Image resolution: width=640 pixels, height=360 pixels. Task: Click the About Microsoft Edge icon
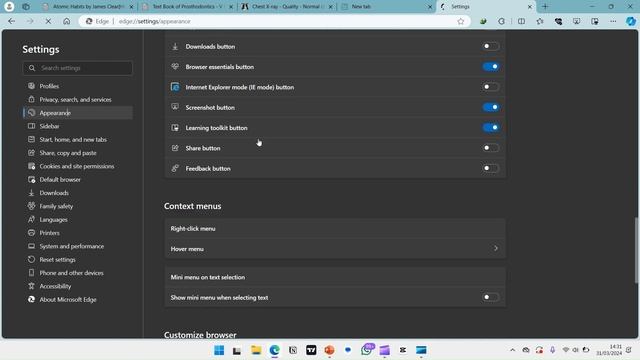31,300
